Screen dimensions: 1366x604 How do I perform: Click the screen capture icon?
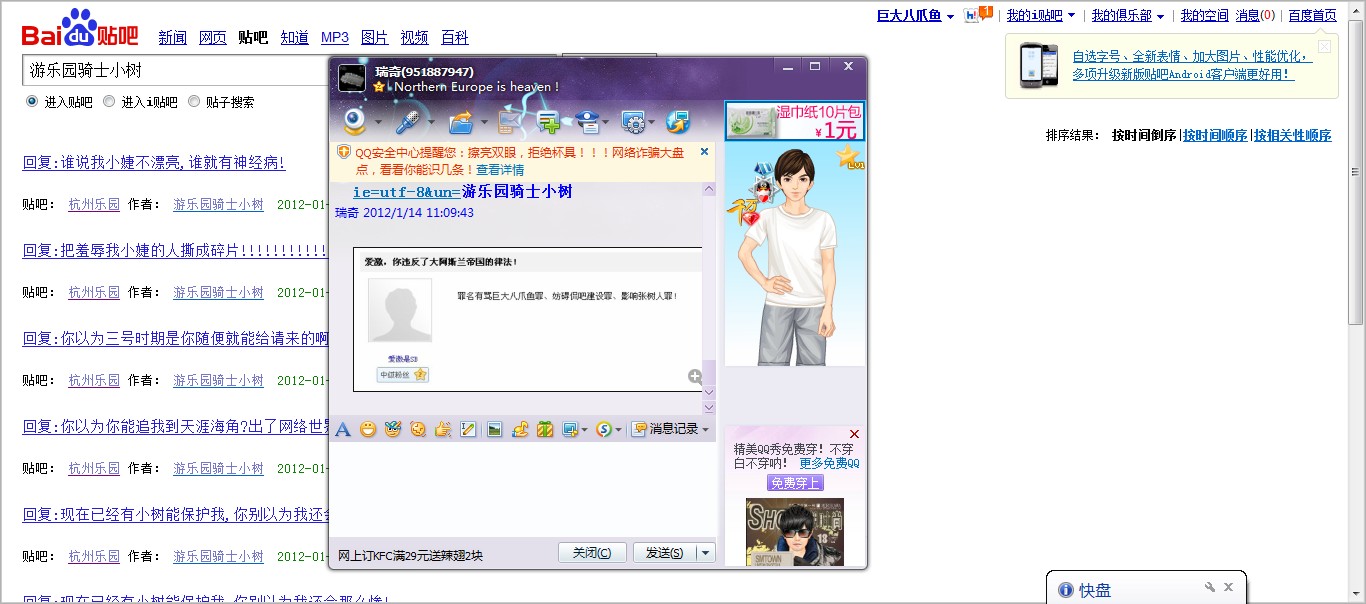570,429
